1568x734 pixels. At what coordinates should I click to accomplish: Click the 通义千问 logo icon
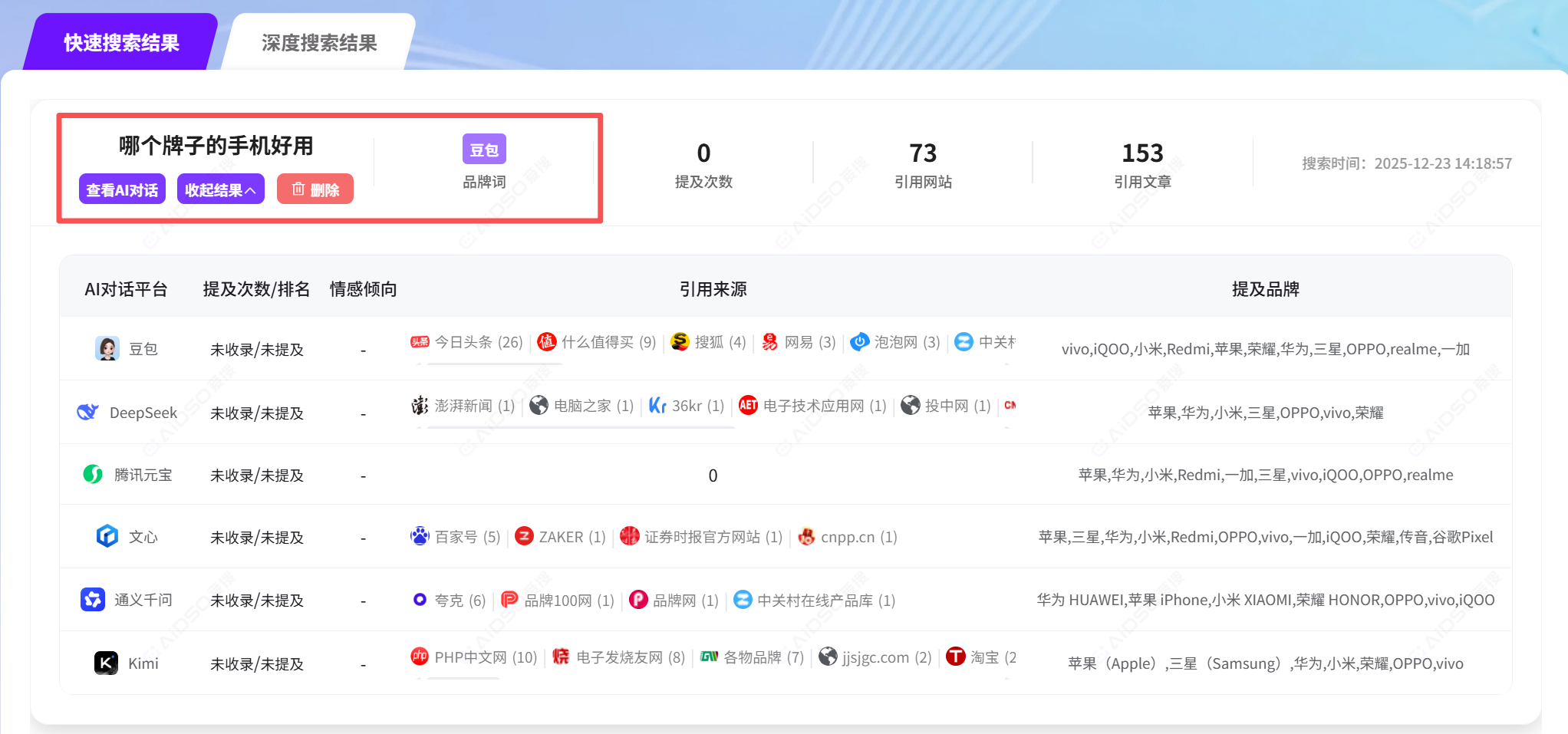(x=93, y=600)
